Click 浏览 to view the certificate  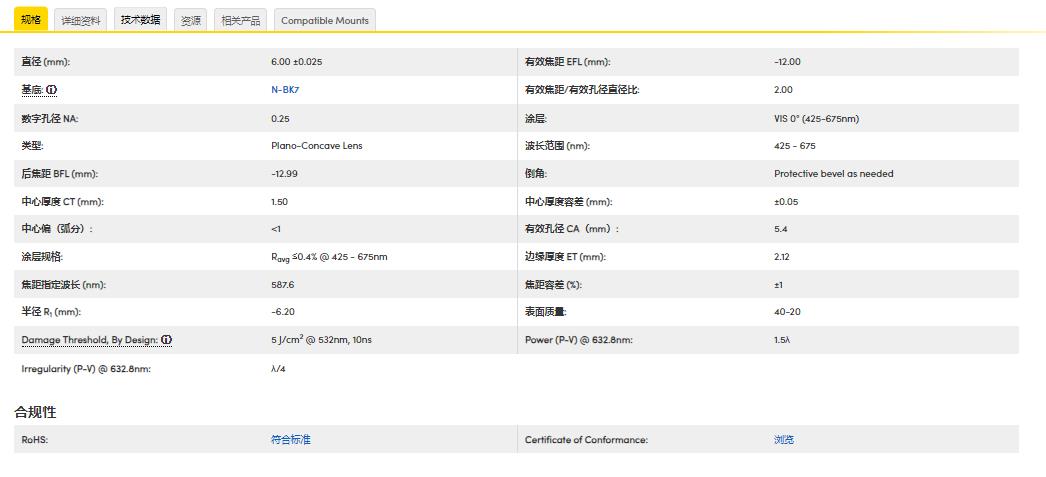(784, 440)
